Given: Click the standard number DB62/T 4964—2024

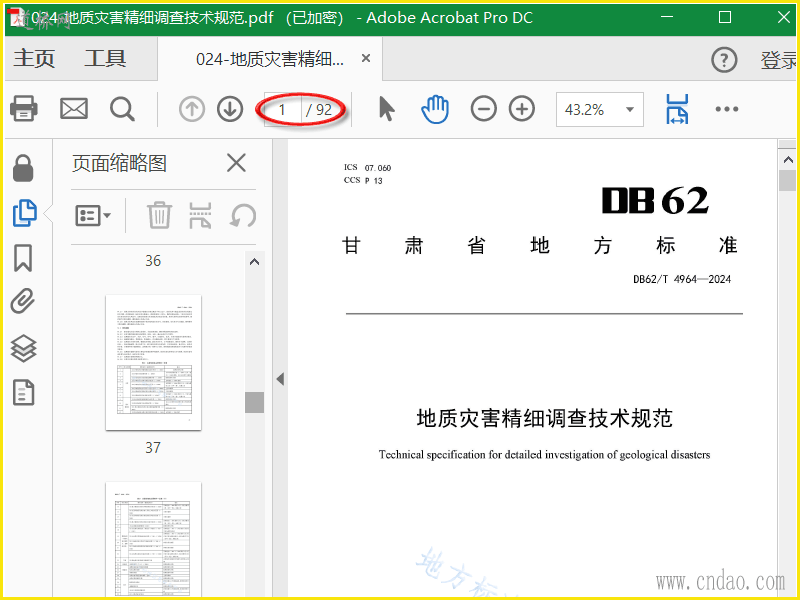Looking at the screenshot, I should (682, 279).
